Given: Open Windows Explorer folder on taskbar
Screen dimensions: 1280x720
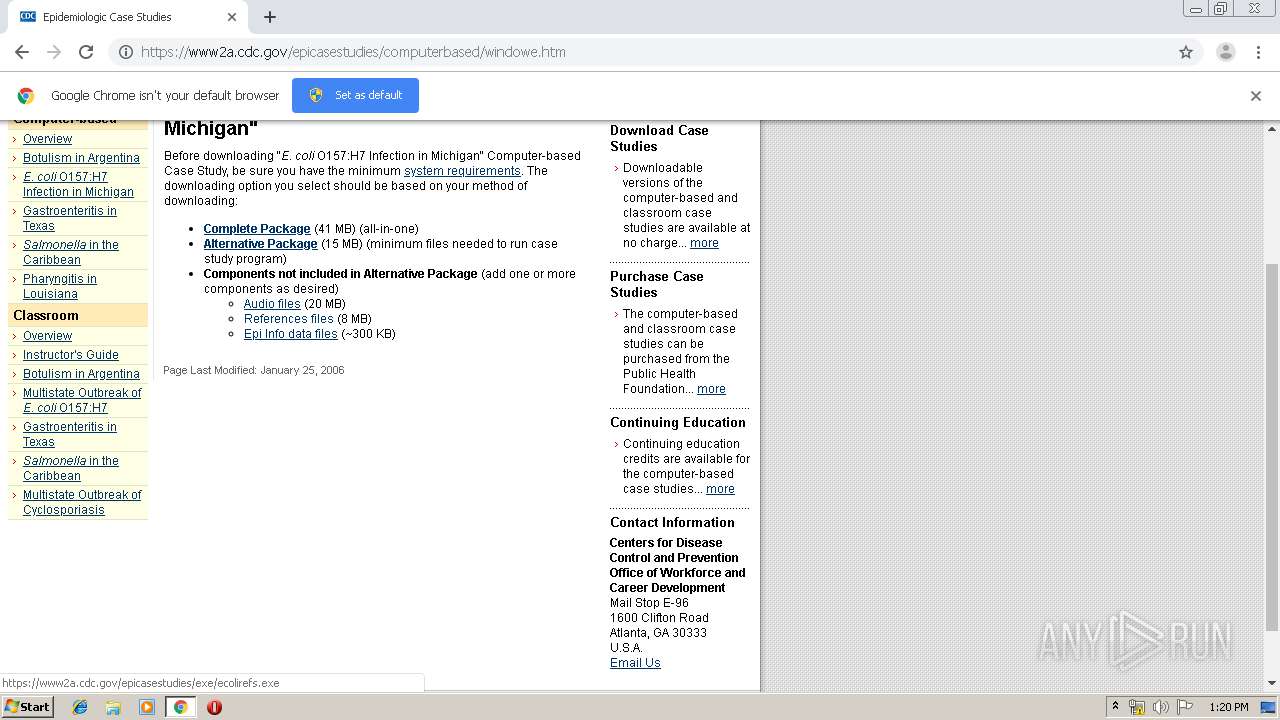Looking at the screenshot, I should [x=113, y=707].
